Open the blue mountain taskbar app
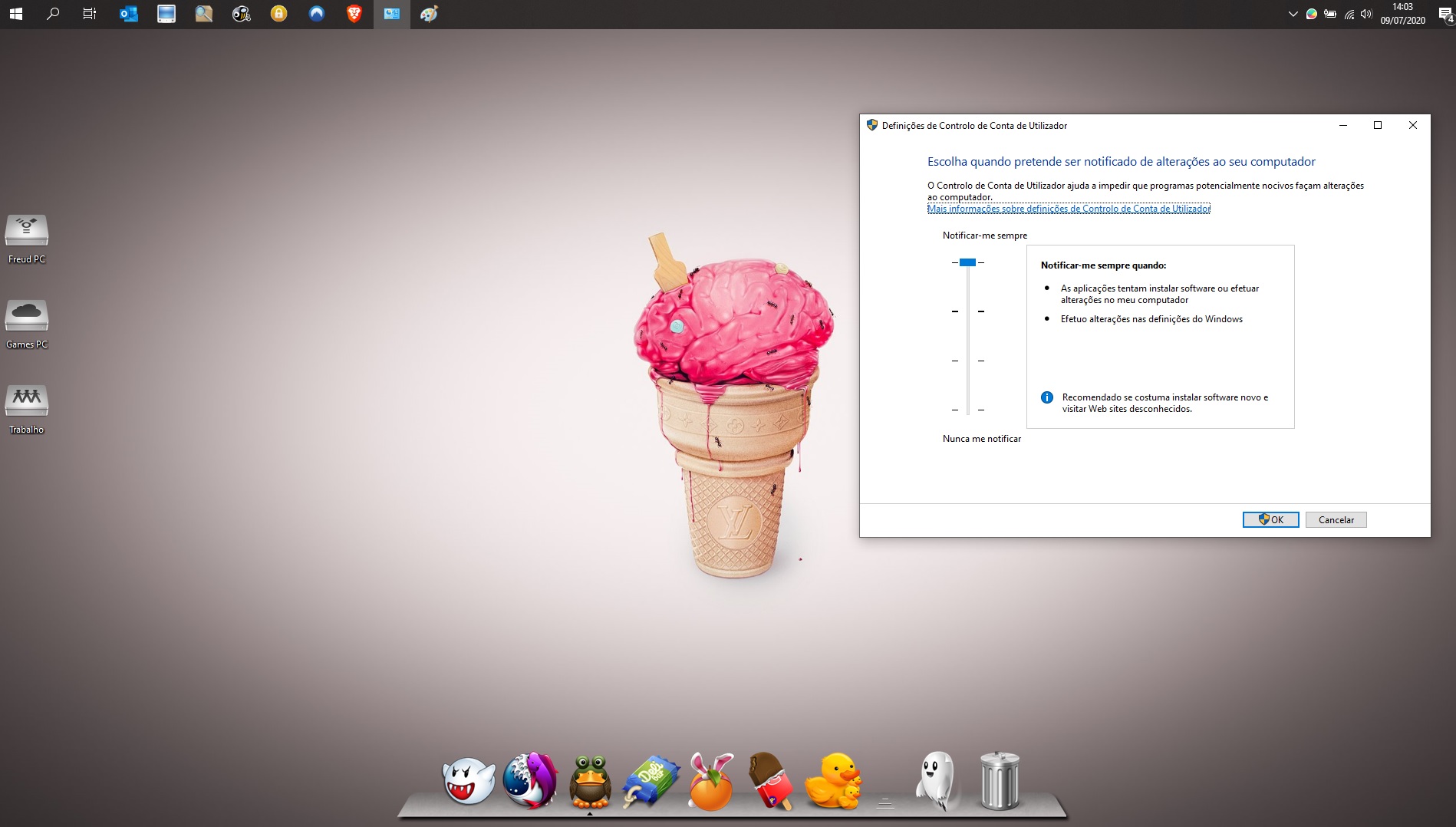This screenshot has width=1456, height=827. point(316,14)
